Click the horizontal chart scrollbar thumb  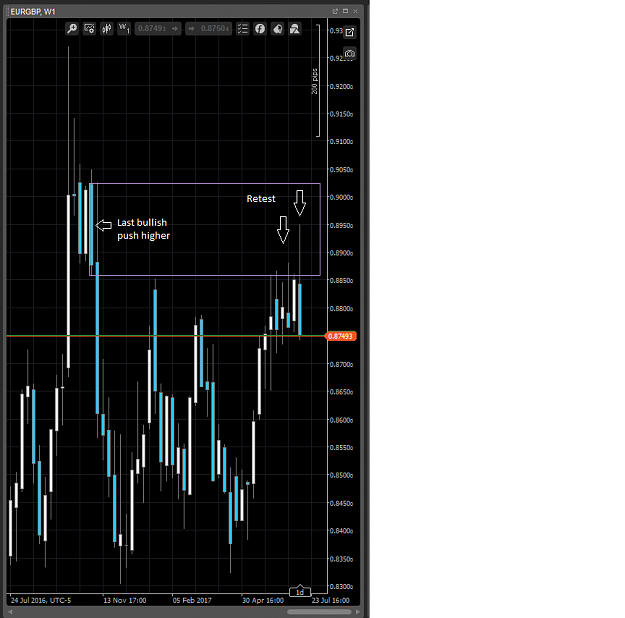point(319,612)
